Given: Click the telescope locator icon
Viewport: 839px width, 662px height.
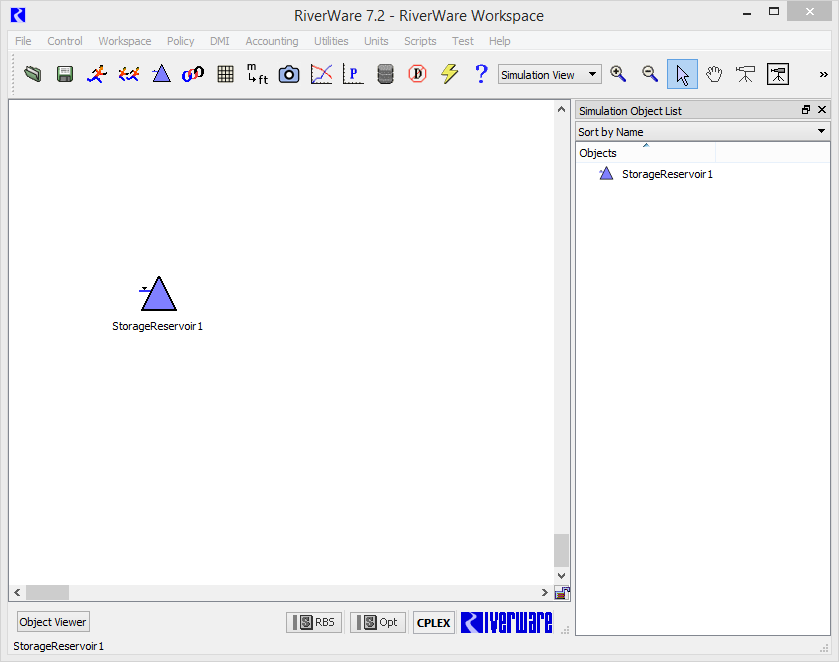Looking at the screenshot, I should click(745, 74).
